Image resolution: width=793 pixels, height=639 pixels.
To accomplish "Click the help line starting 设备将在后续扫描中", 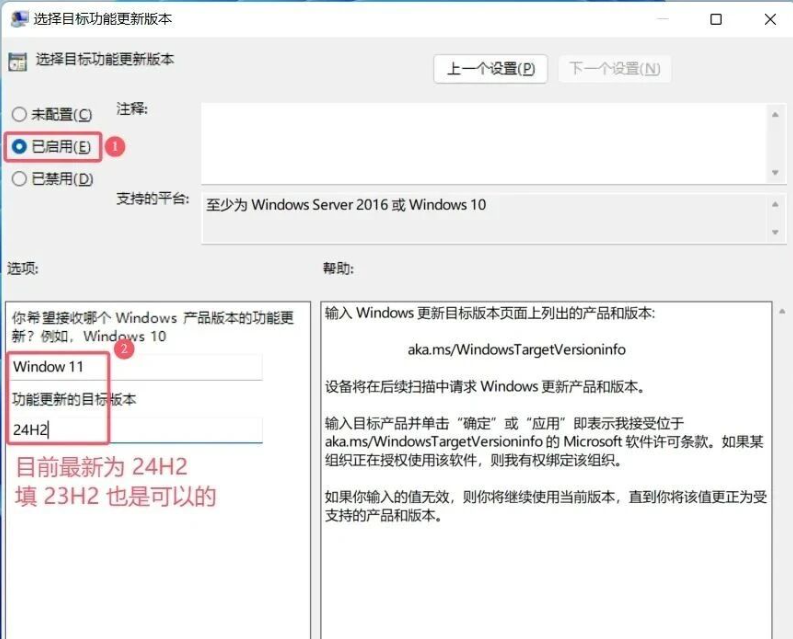I will pyautogui.click(x=486, y=387).
